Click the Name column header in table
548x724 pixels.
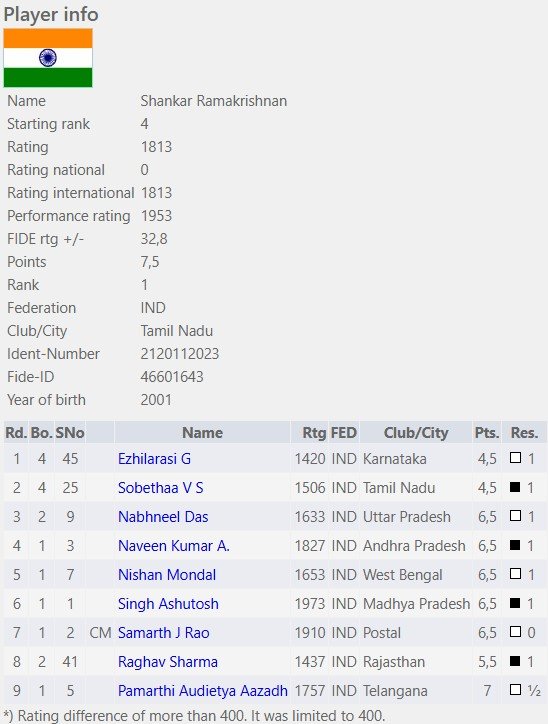pyautogui.click(x=202, y=433)
